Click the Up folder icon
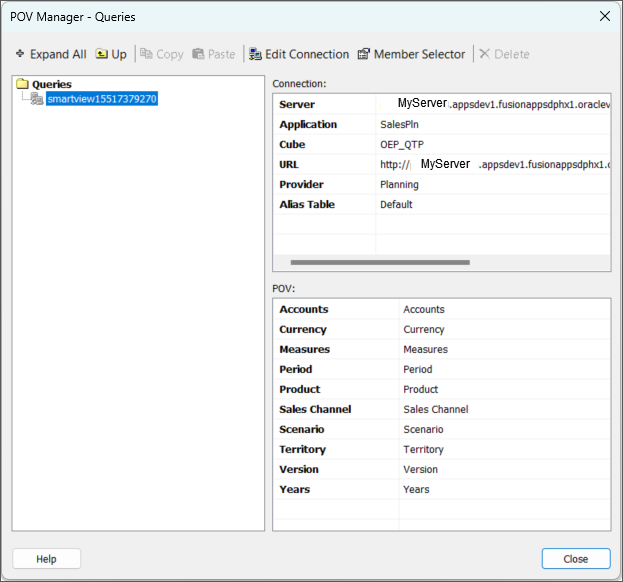Screen dimensions: 623x582 point(102,54)
